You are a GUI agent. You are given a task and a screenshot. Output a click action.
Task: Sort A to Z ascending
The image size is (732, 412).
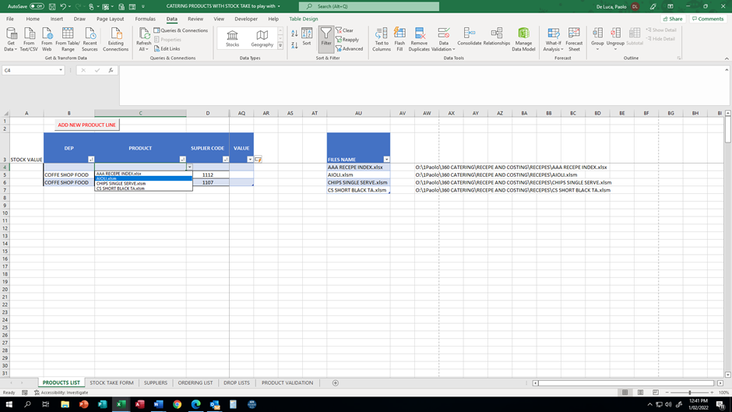point(295,33)
